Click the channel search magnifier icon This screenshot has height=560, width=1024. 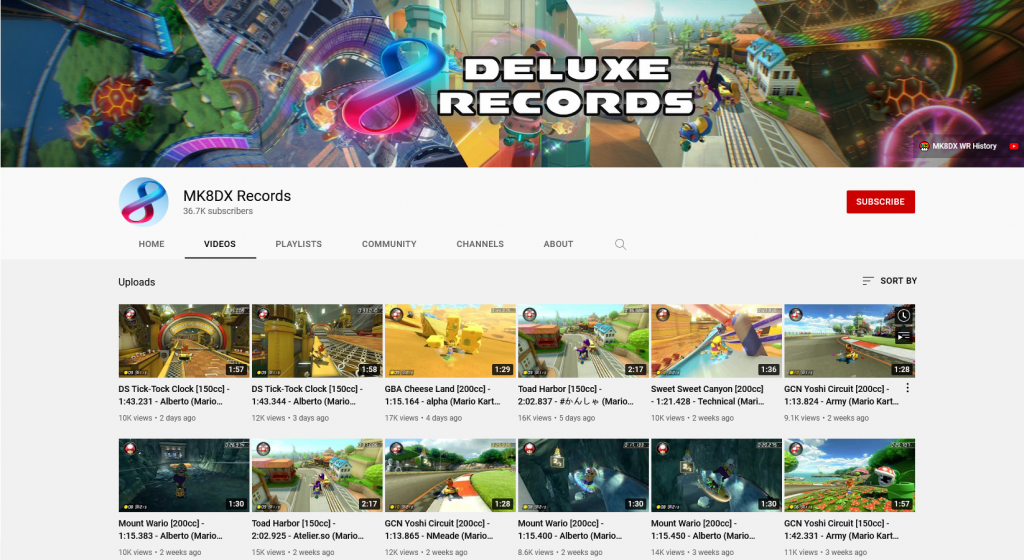(620, 244)
